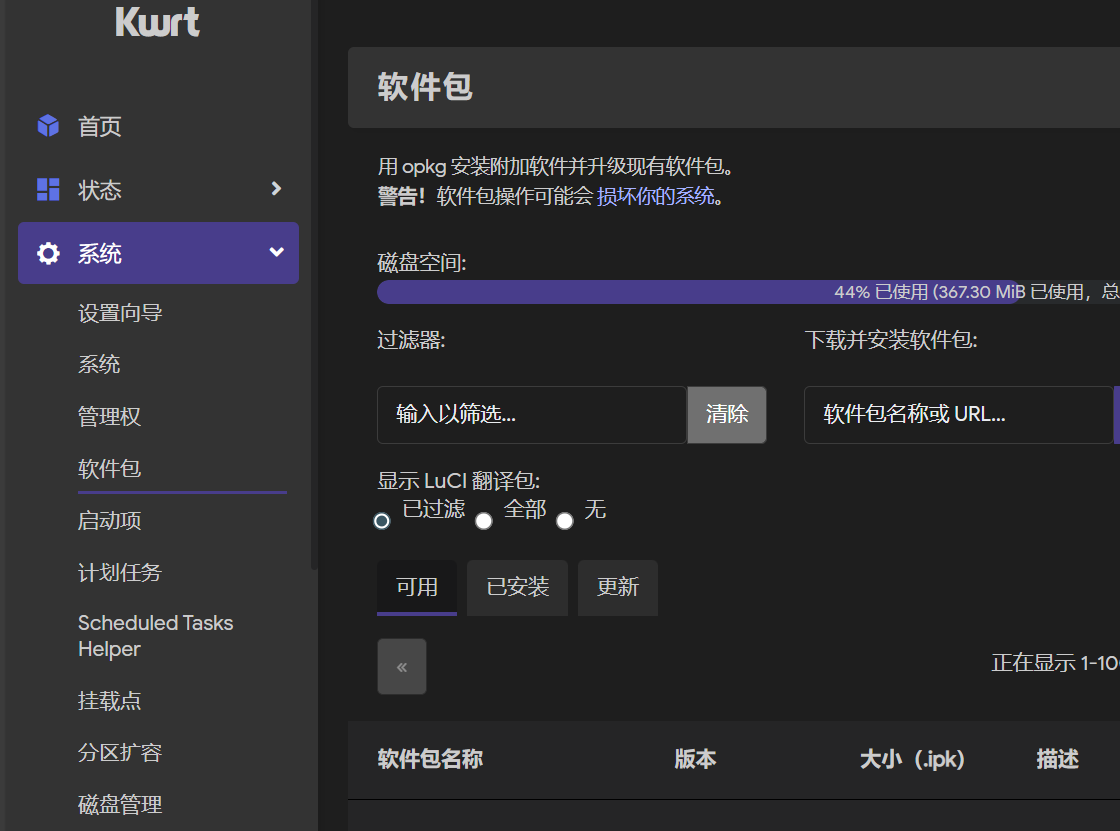Open 设置向导 in the sidebar
This screenshot has height=831, width=1120.
point(120,313)
